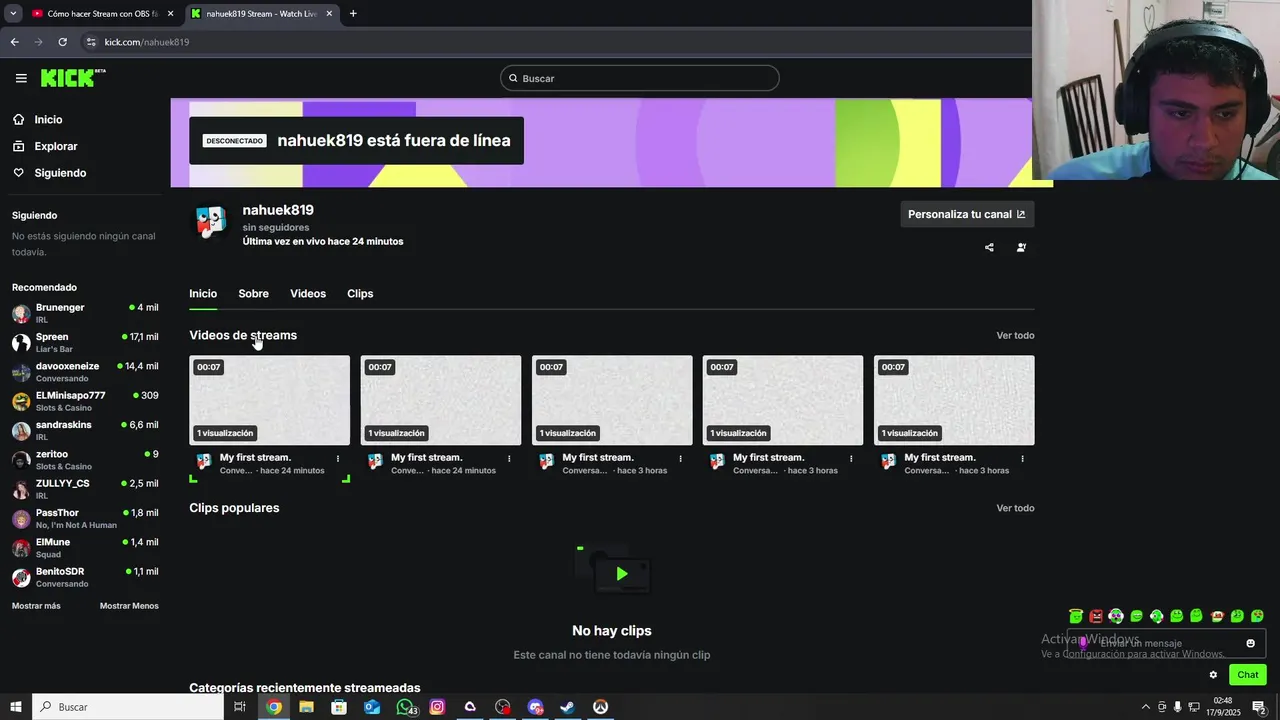Switch to the Sobre tab
This screenshot has height=720, width=1280.
pos(253,294)
